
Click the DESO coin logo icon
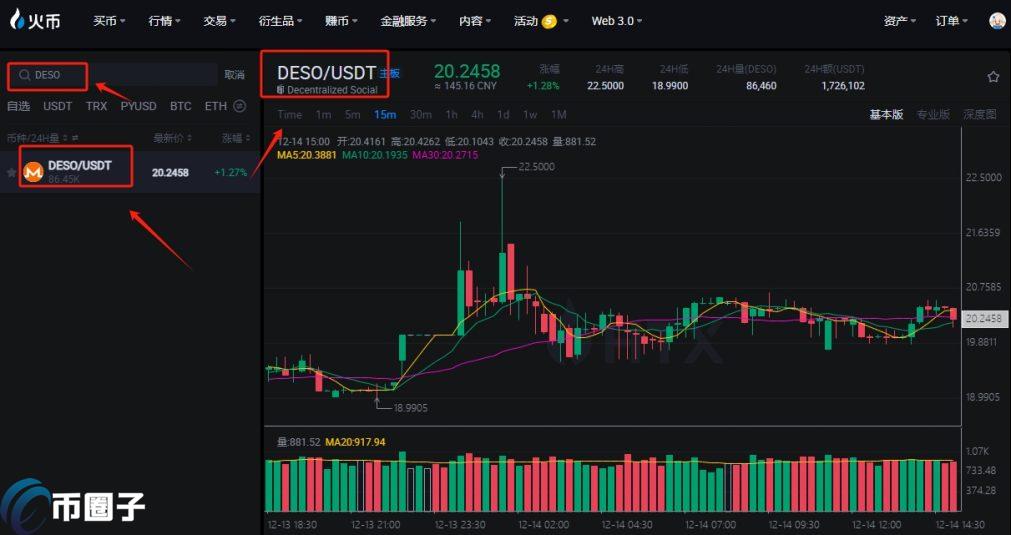(x=33, y=172)
